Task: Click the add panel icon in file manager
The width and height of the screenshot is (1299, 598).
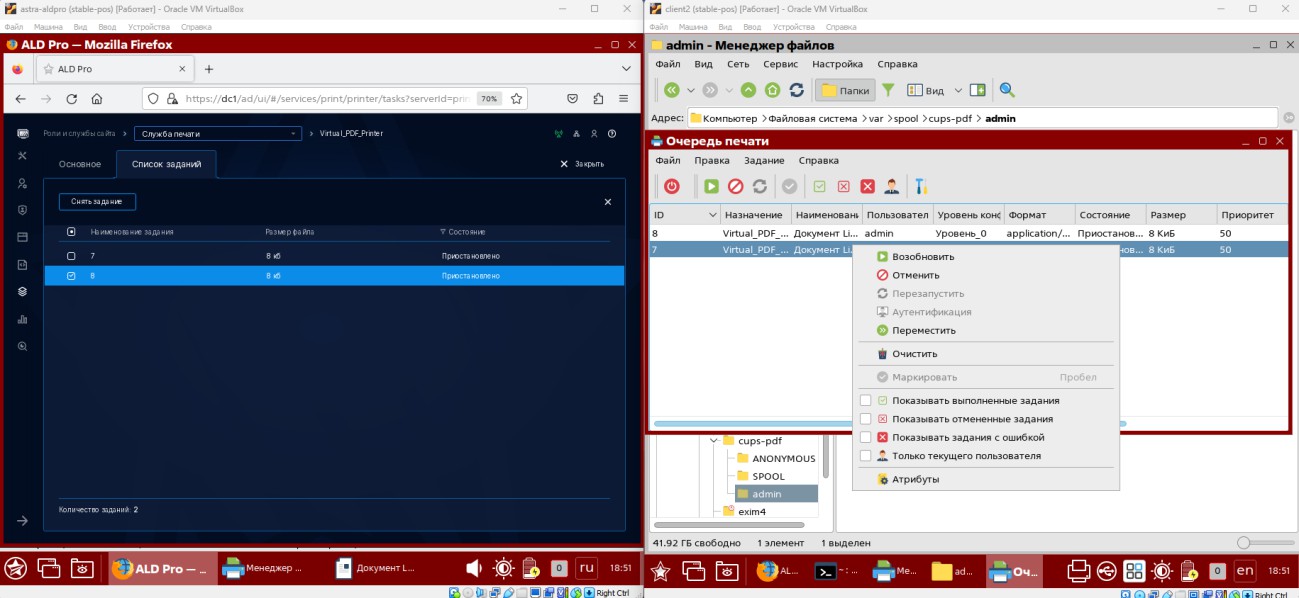Action: click(977, 90)
